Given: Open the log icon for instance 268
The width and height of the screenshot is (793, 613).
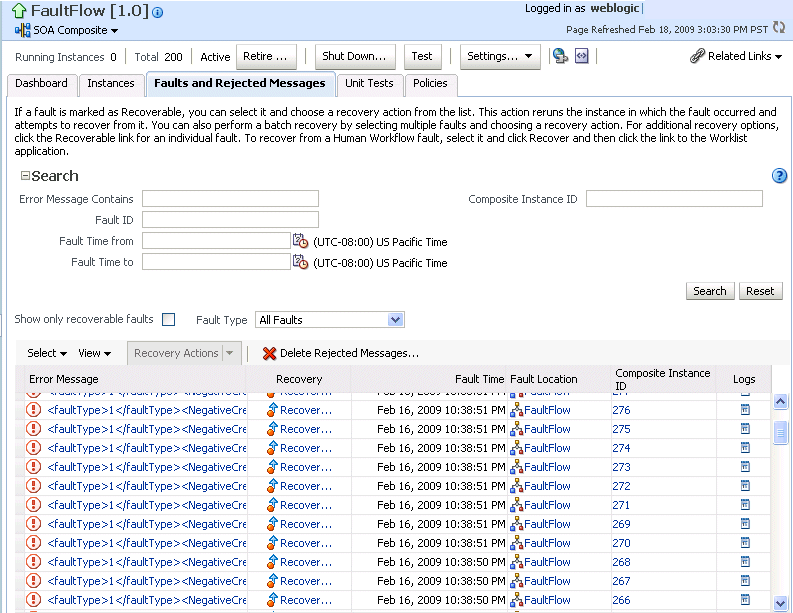Looking at the screenshot, I should coord(745,562).
